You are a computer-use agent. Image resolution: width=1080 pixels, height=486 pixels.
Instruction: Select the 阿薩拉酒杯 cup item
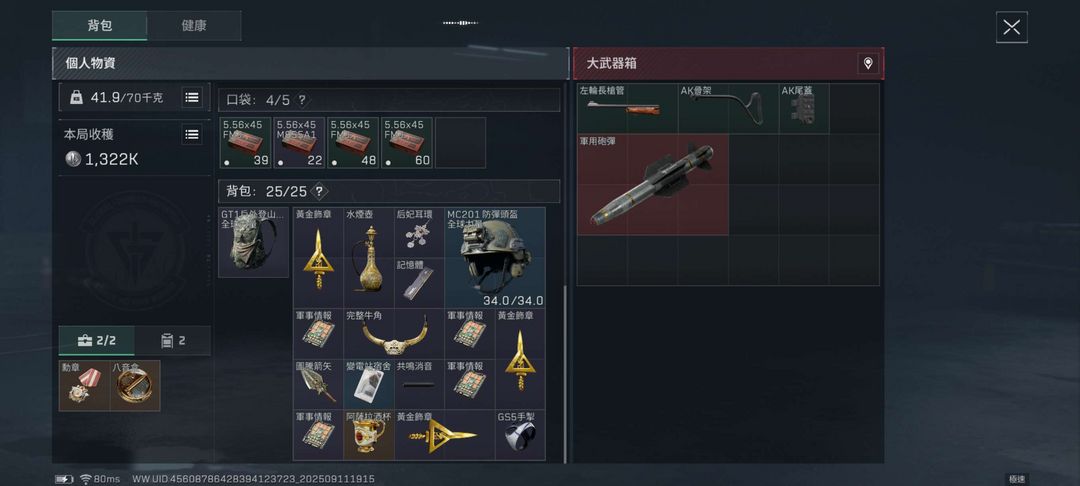[368, 435]
